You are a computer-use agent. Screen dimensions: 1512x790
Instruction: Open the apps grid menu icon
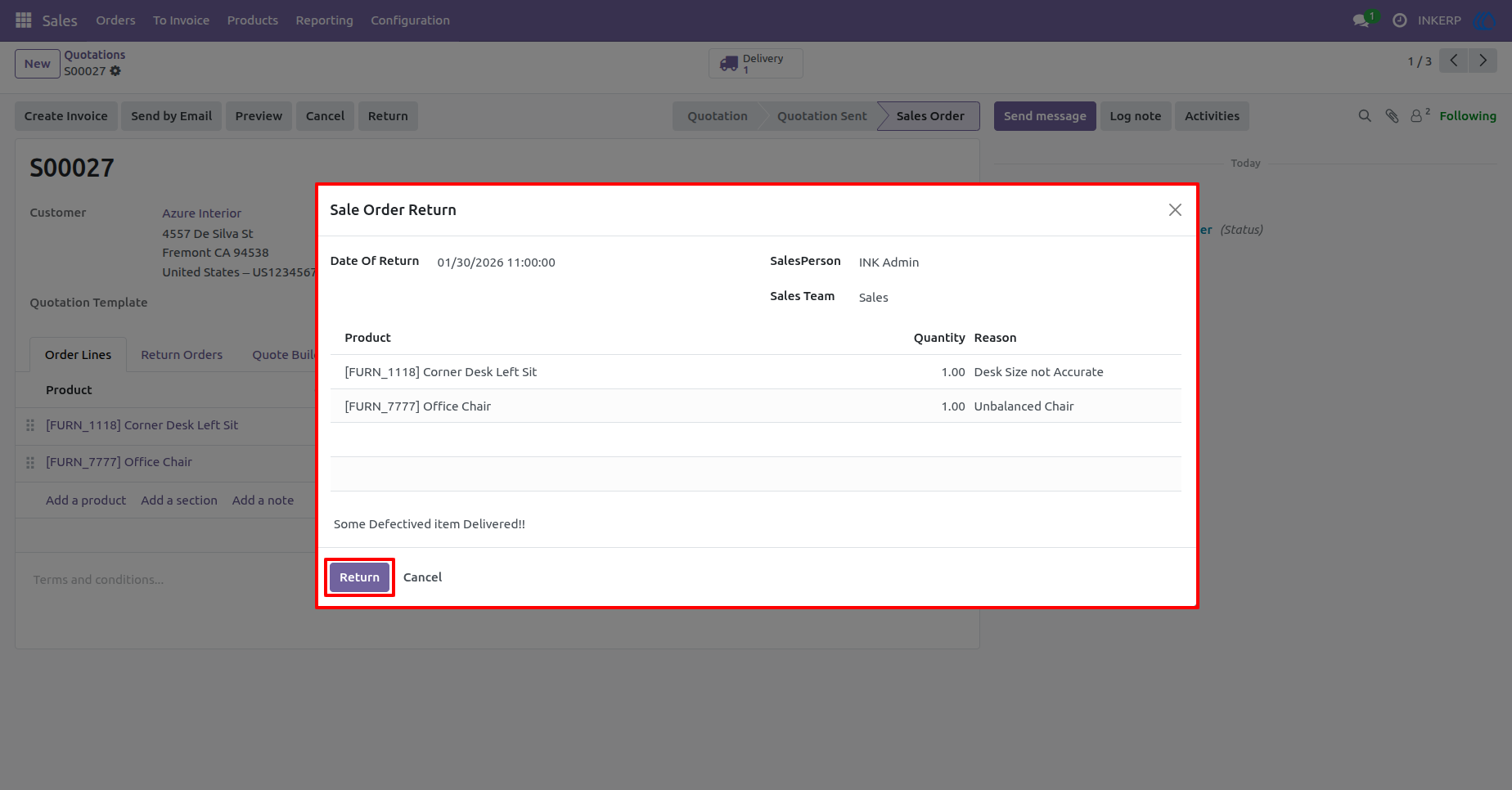24,20
